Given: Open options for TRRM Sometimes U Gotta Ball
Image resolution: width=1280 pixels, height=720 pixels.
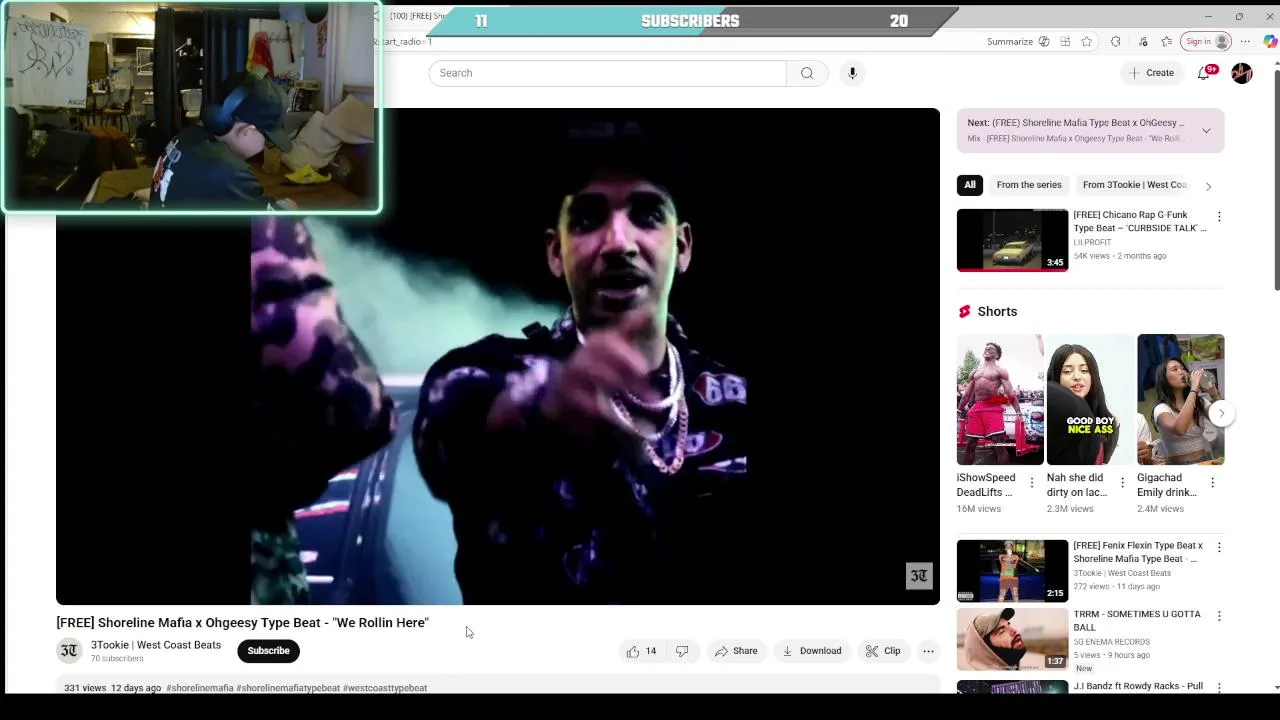Looking at the screenshot, I should pos(1218,616).
